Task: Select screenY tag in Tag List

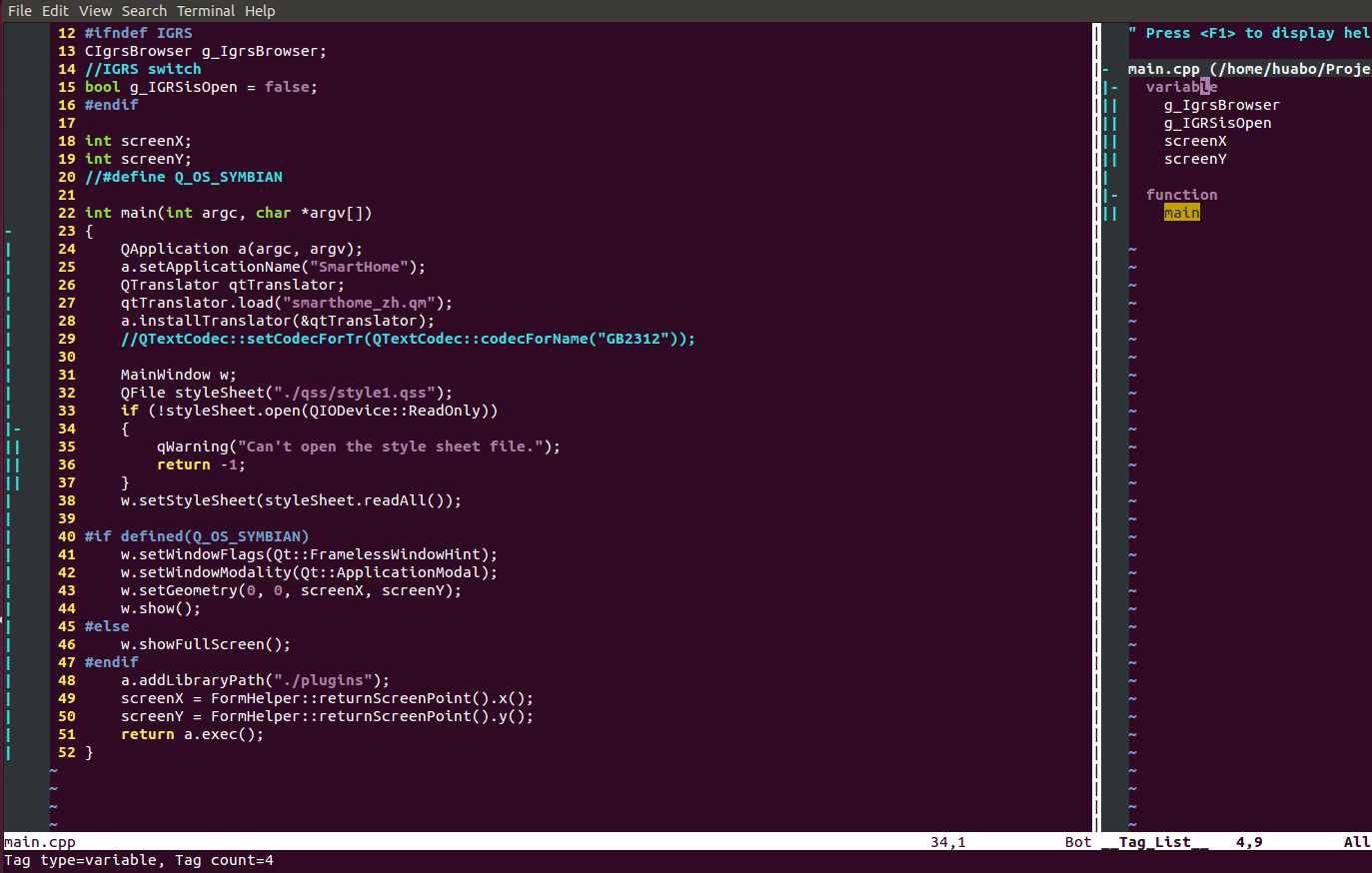Action: 1195,159
